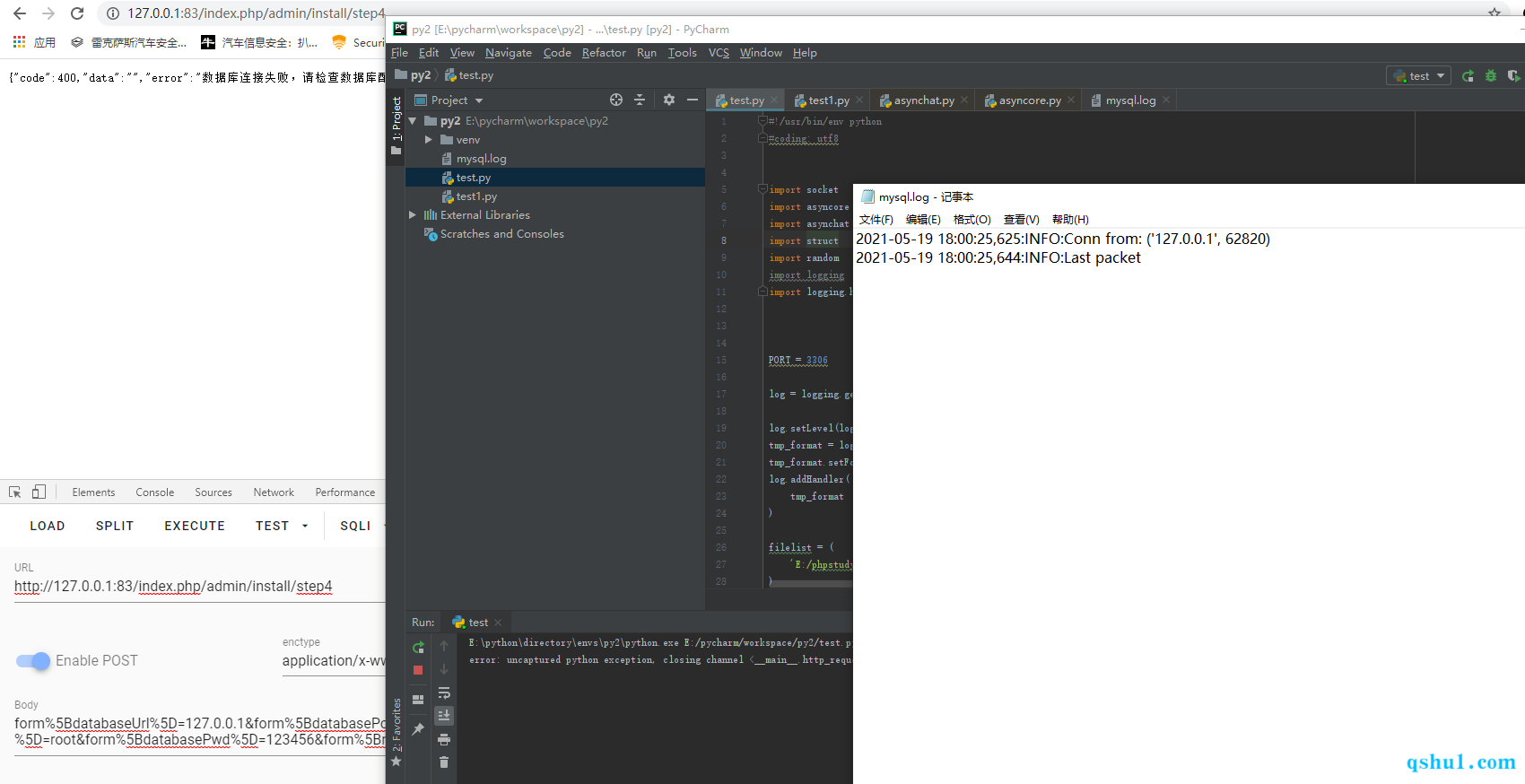
Task: Click the pin tab icon in Run panel
Action: (x=418, y=729)
